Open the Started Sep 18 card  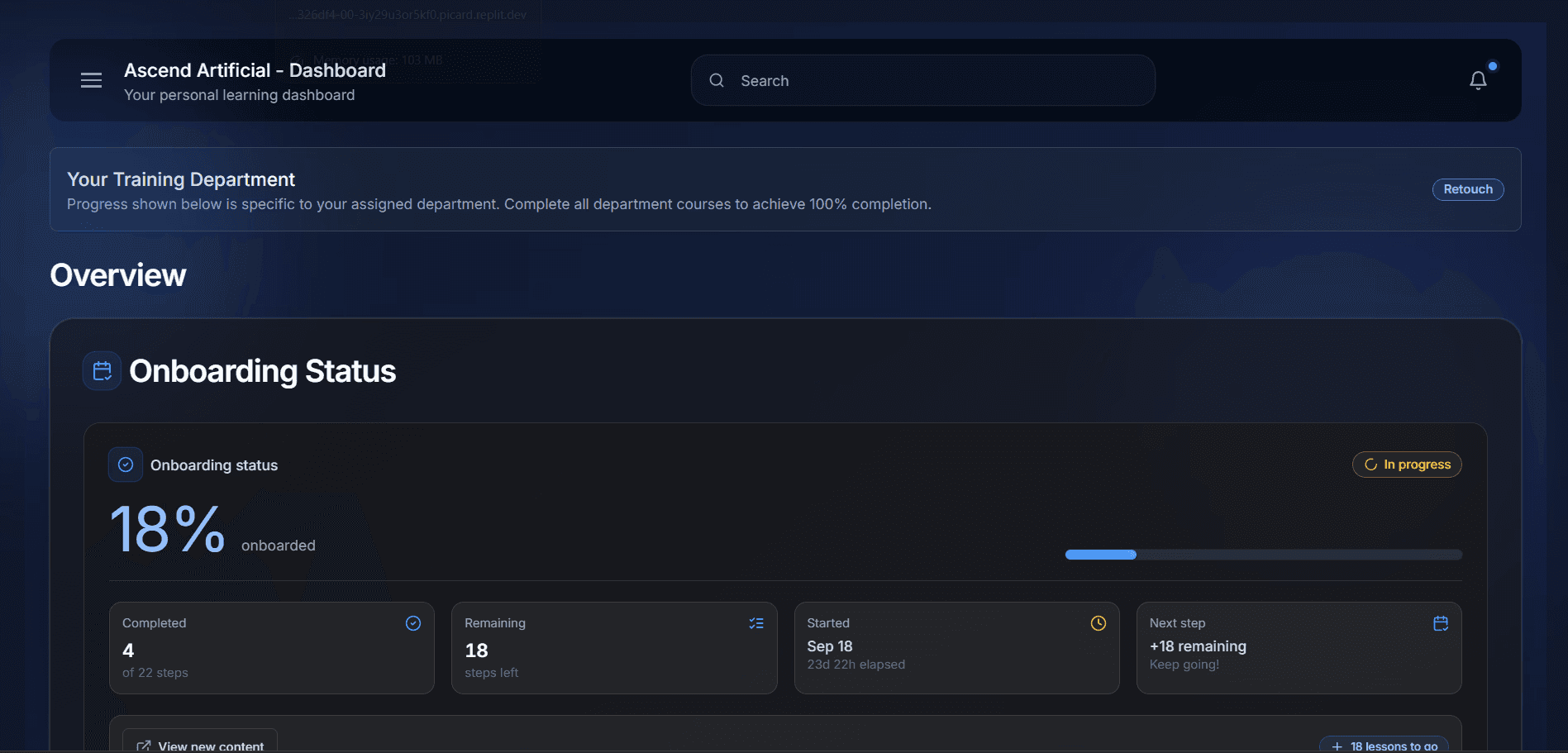coord(956,648)
